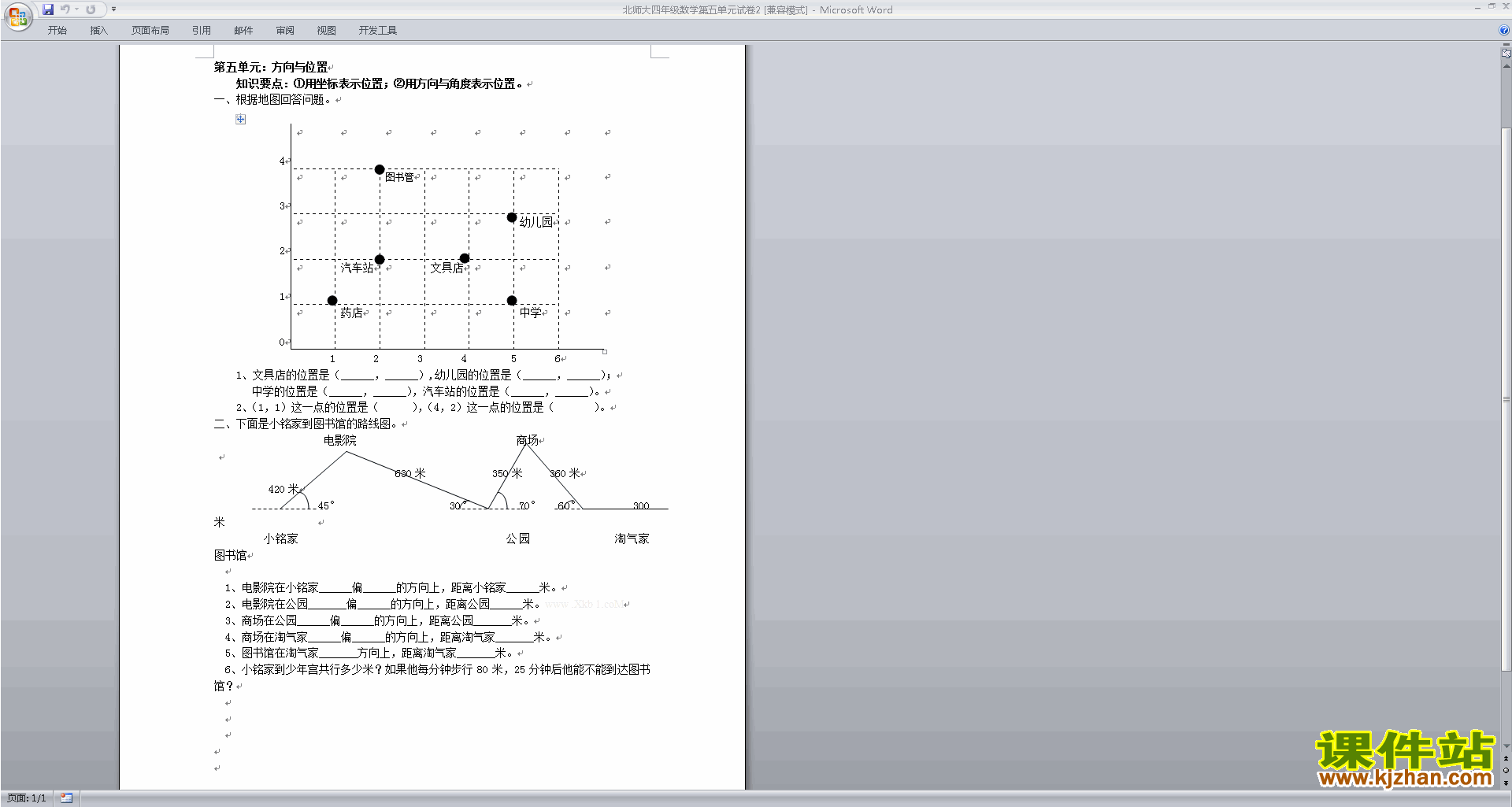Open the 开发工具 tab
Viewport: 1512px width, 807px height.
coord(378,31)
